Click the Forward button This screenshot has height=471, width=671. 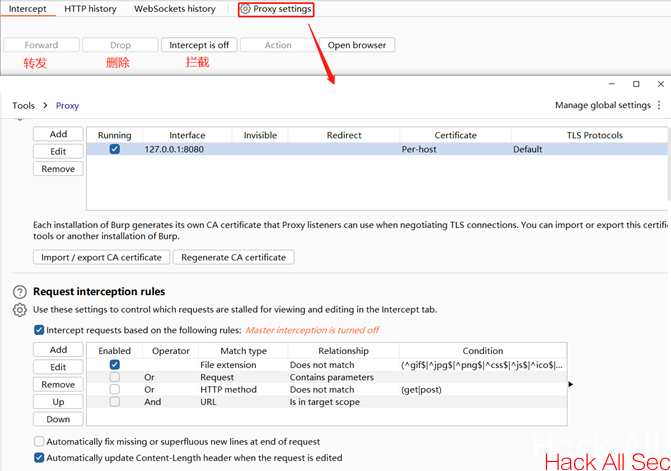click(41, 45)
